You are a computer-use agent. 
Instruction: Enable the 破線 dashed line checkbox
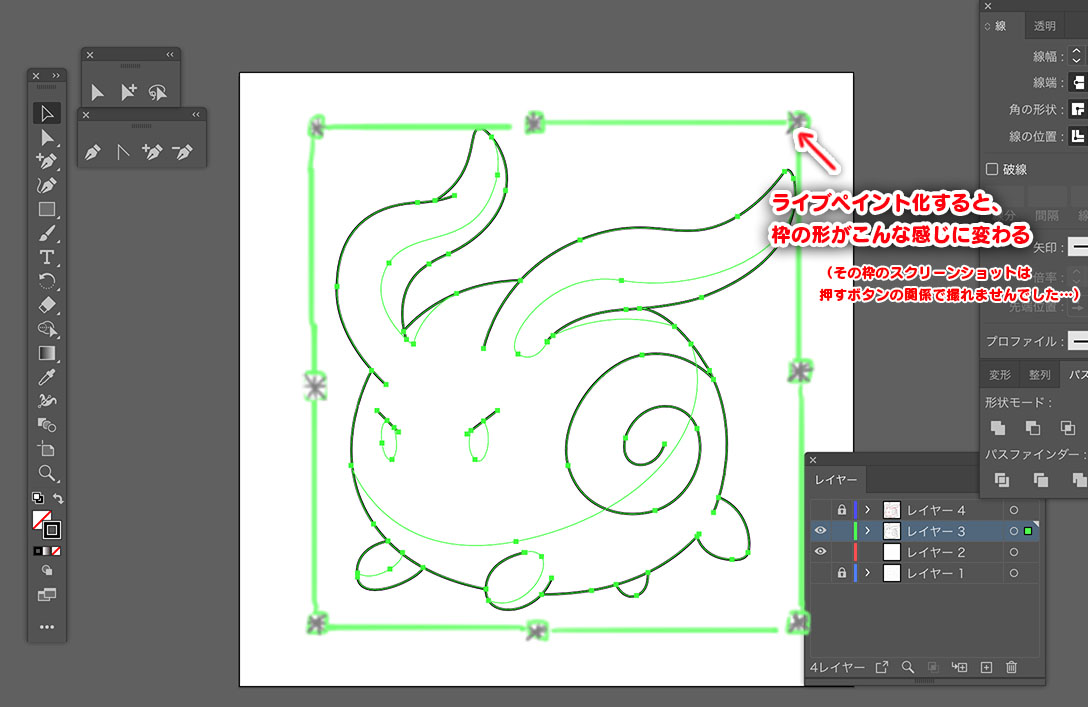click(992, 169)
